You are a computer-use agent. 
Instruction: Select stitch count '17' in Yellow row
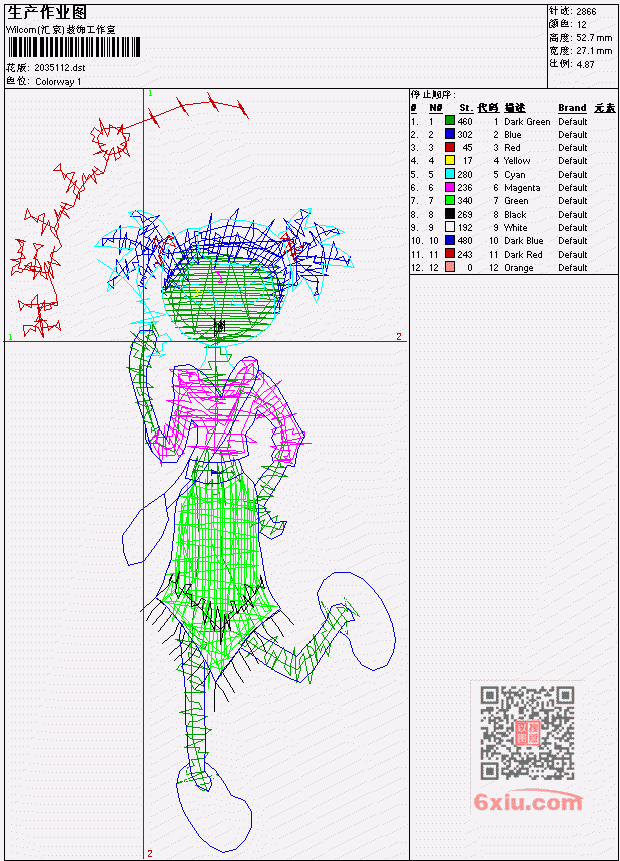467,161
